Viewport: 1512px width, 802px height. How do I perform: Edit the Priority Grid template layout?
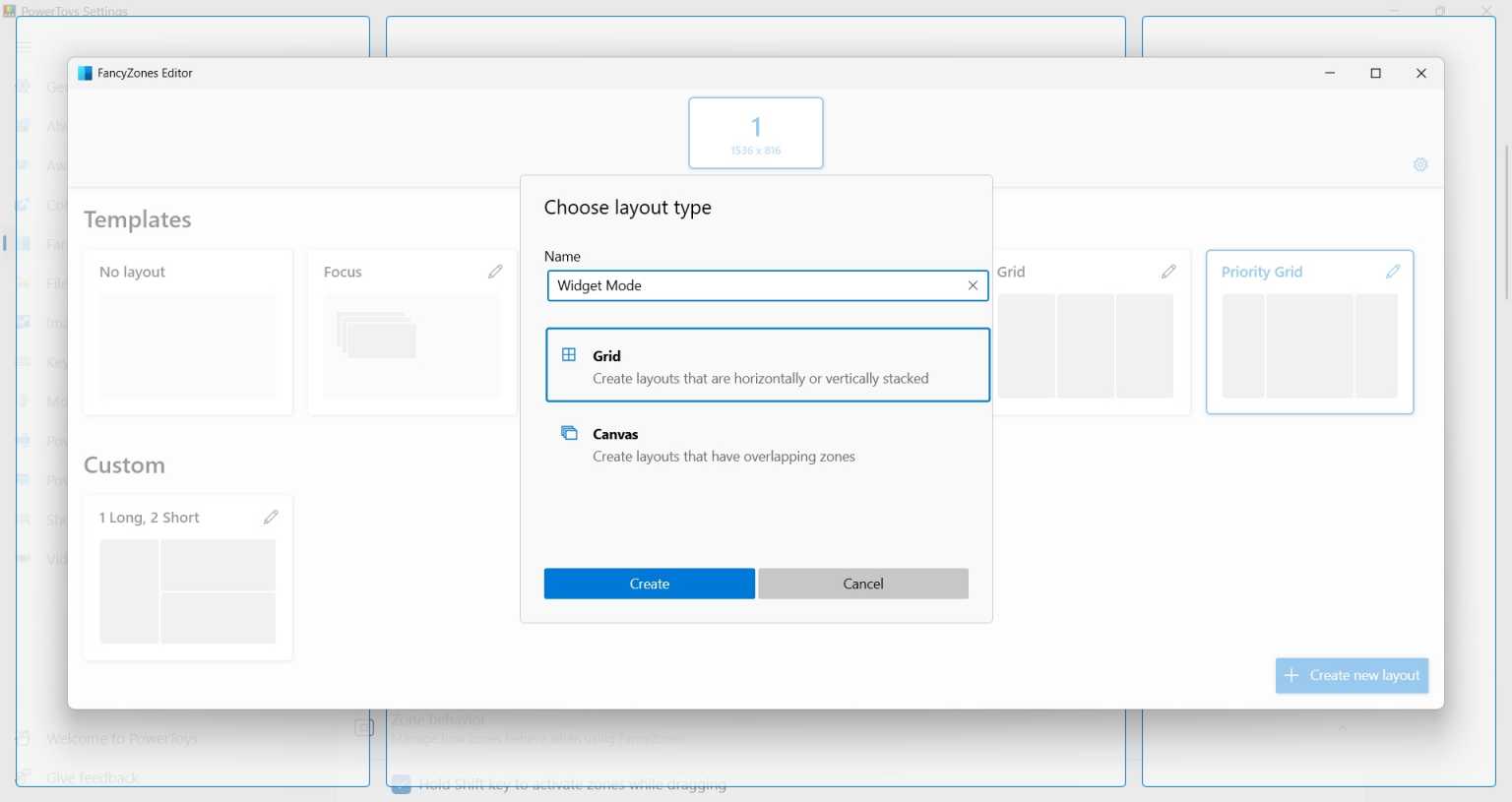point(1393,271)
